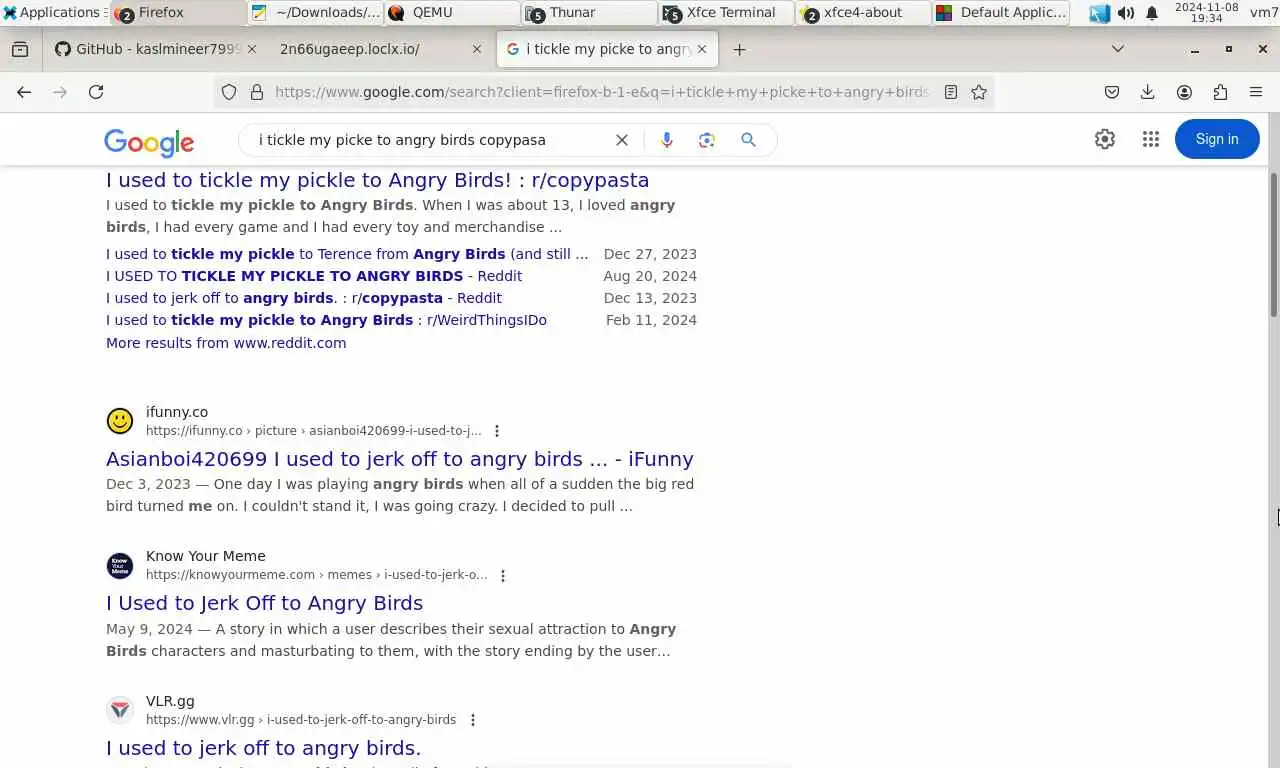Image resolution: width=1280 pixels, height=768 pixels.
Task: Click the shield tracking protection icon
Action: (x=229, y=92)
